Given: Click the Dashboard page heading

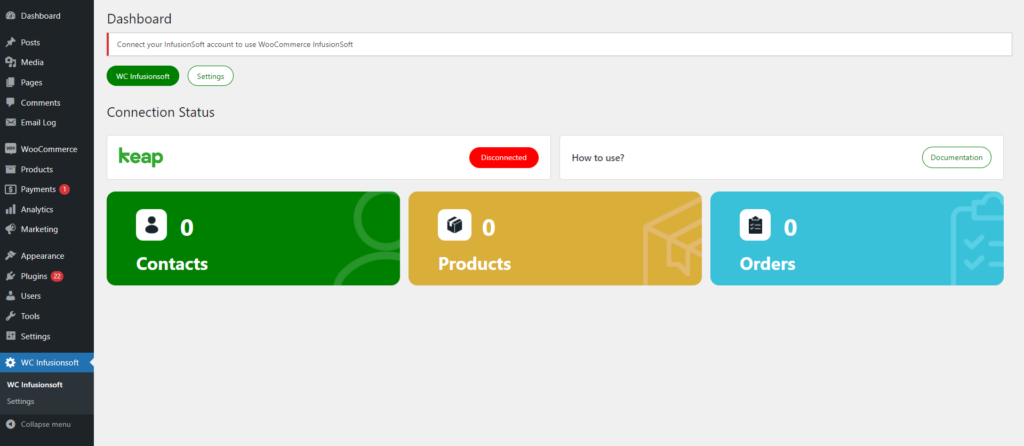Looking at the screenshot, I should (139, 19).
